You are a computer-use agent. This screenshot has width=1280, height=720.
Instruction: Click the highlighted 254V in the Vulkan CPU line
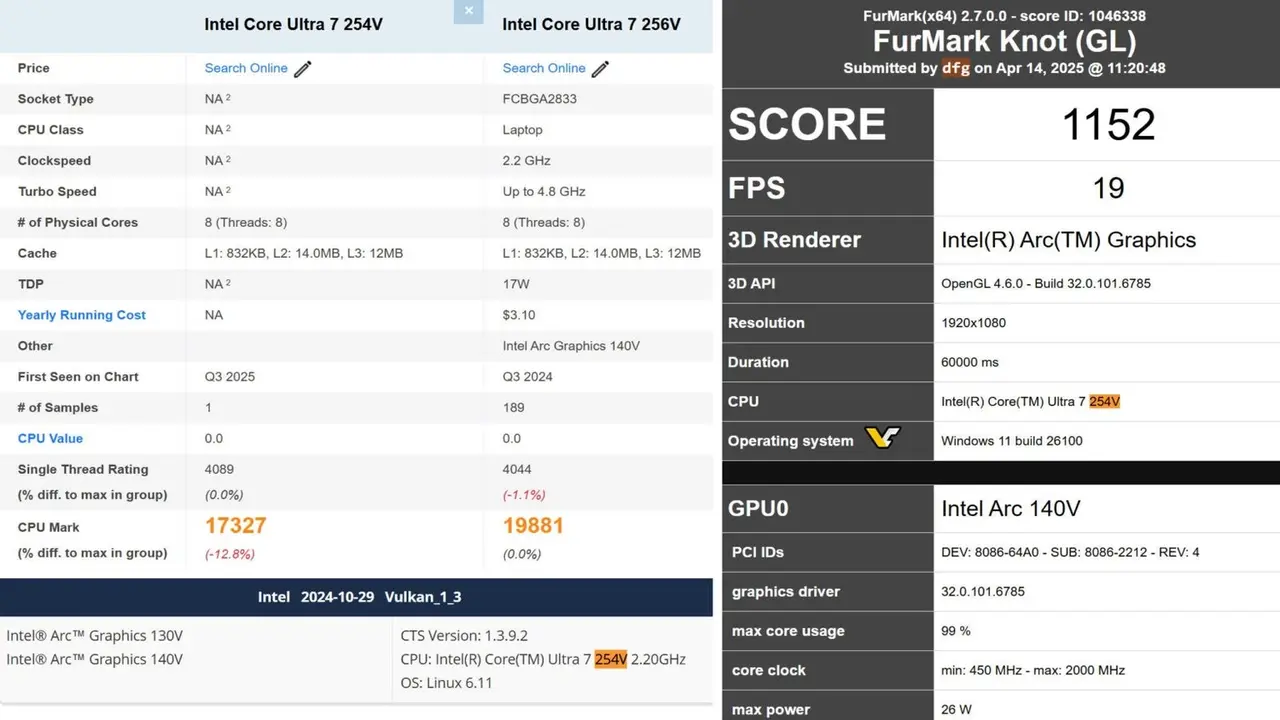point(610,659)
